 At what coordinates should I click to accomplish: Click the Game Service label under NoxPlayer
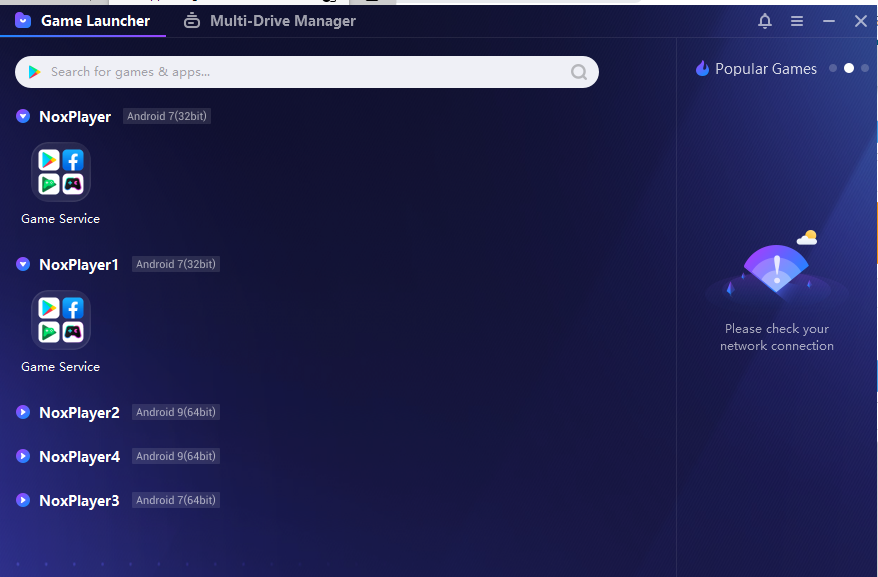(x=60, y=218)
